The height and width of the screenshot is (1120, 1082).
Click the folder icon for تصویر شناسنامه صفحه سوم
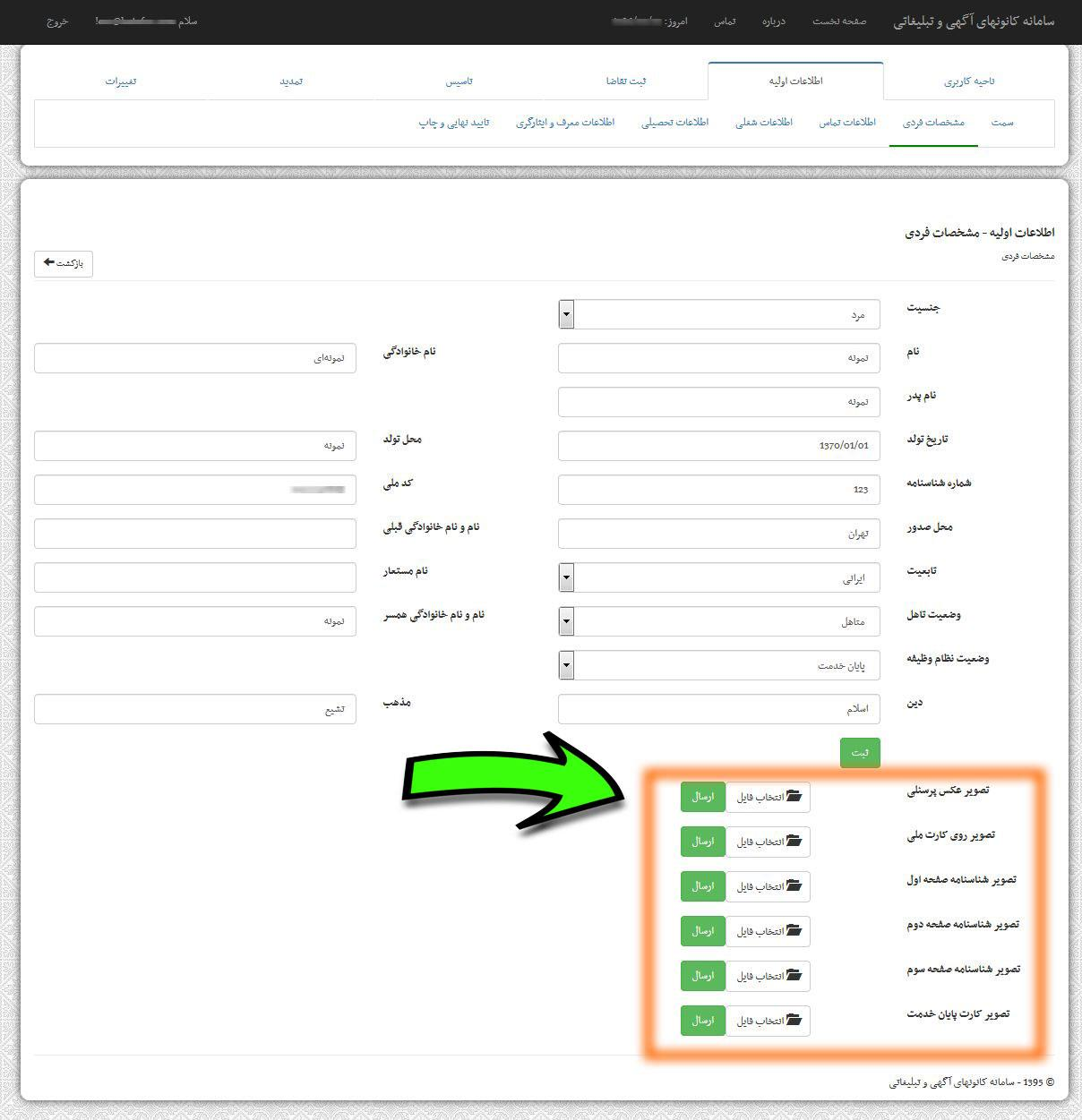point(794,976)
